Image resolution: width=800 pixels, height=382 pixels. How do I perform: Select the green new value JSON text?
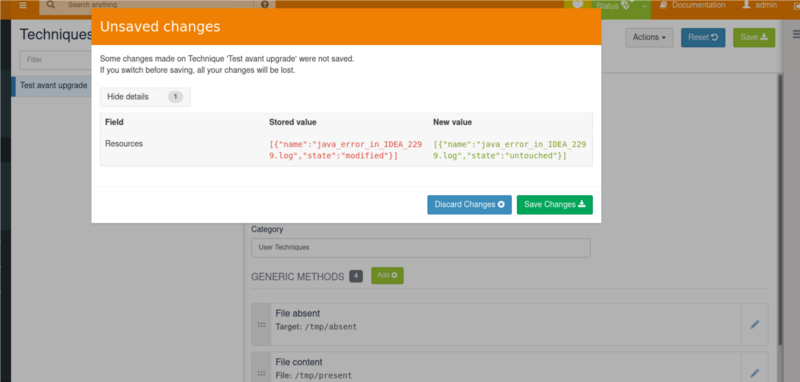[x=510, y=150]
